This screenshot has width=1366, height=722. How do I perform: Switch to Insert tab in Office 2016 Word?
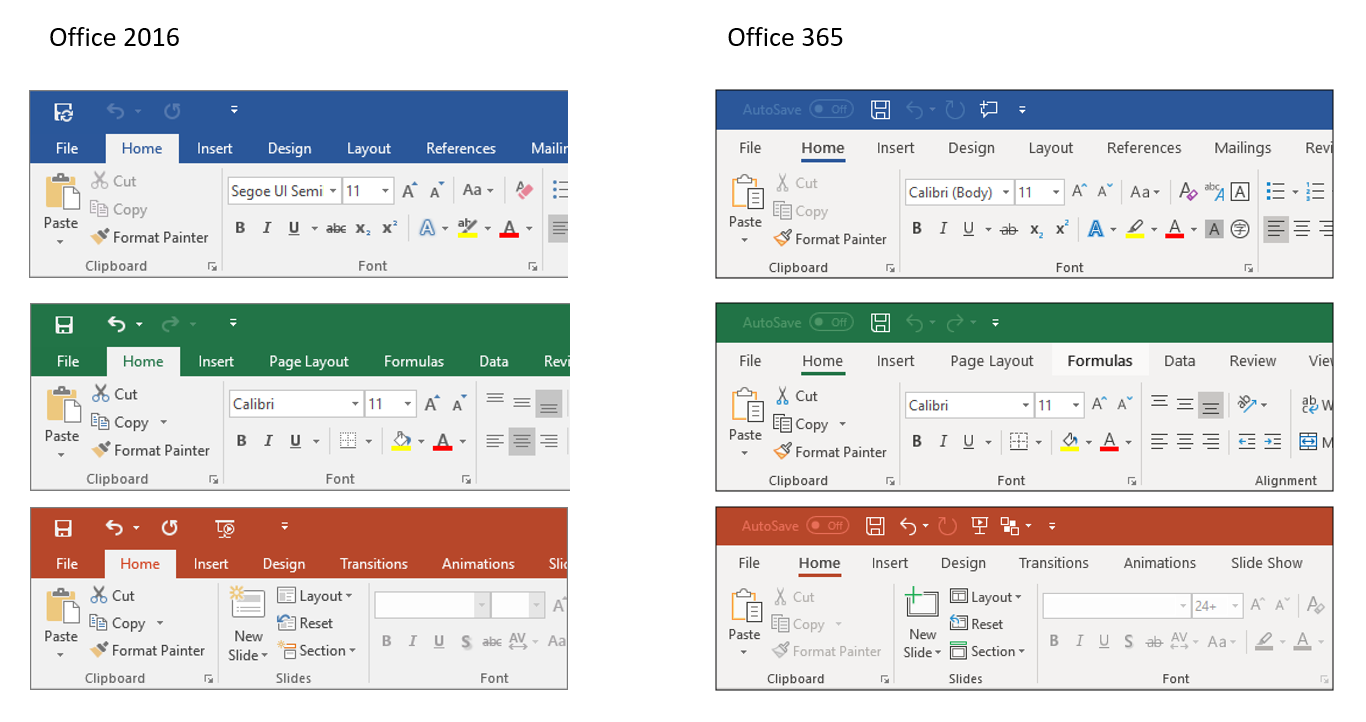click(215, 149)
